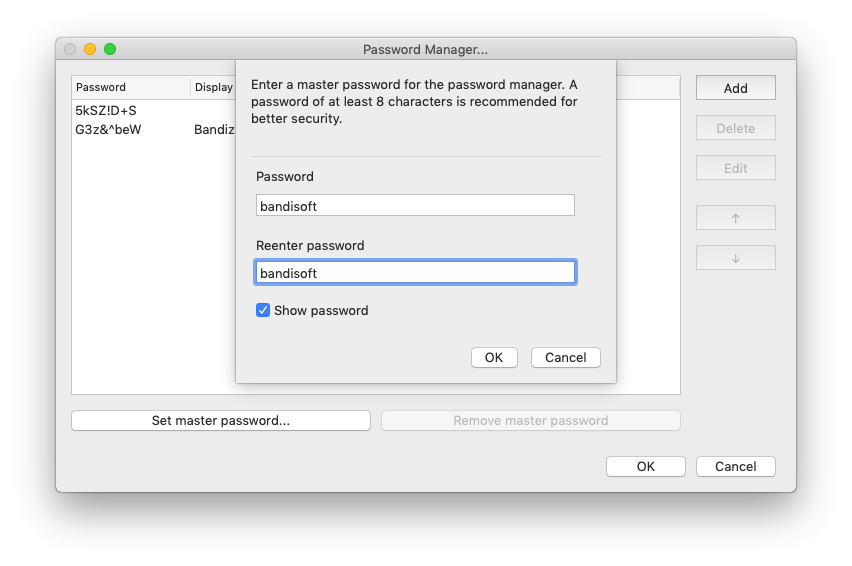Select the G3z&^beW password entry
Image resolution: width=852 pixels, height=566 pixels.
[108, 130]
